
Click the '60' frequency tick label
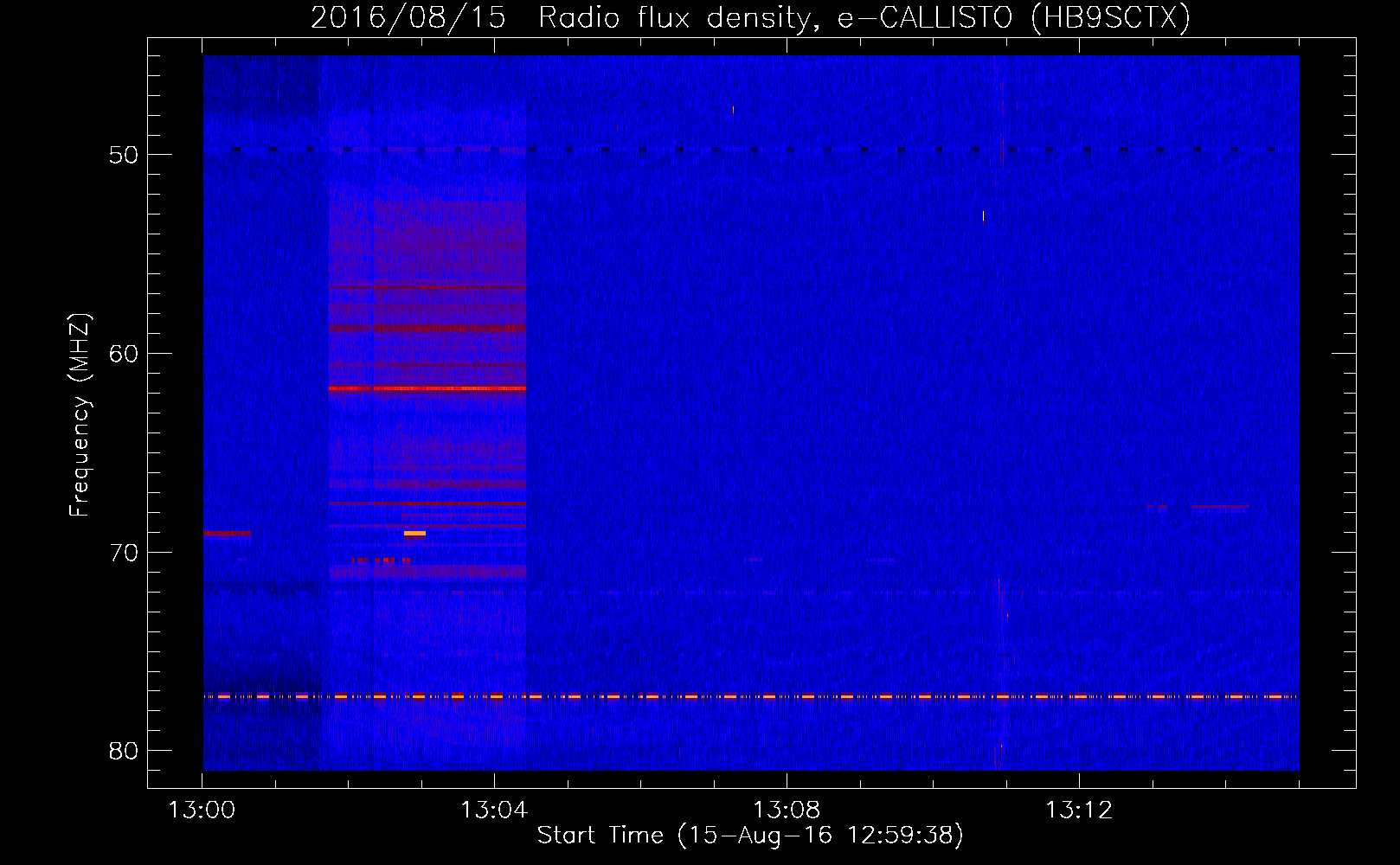pos(124,354)
